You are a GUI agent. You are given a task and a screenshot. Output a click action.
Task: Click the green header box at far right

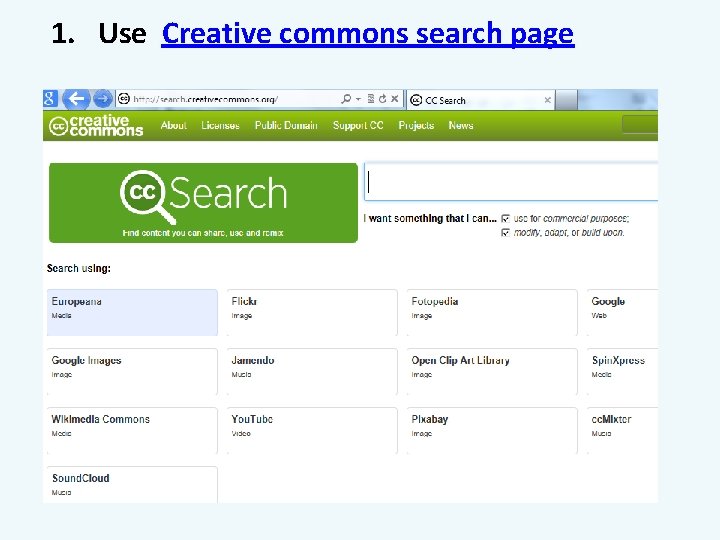[x=640, y=124]
